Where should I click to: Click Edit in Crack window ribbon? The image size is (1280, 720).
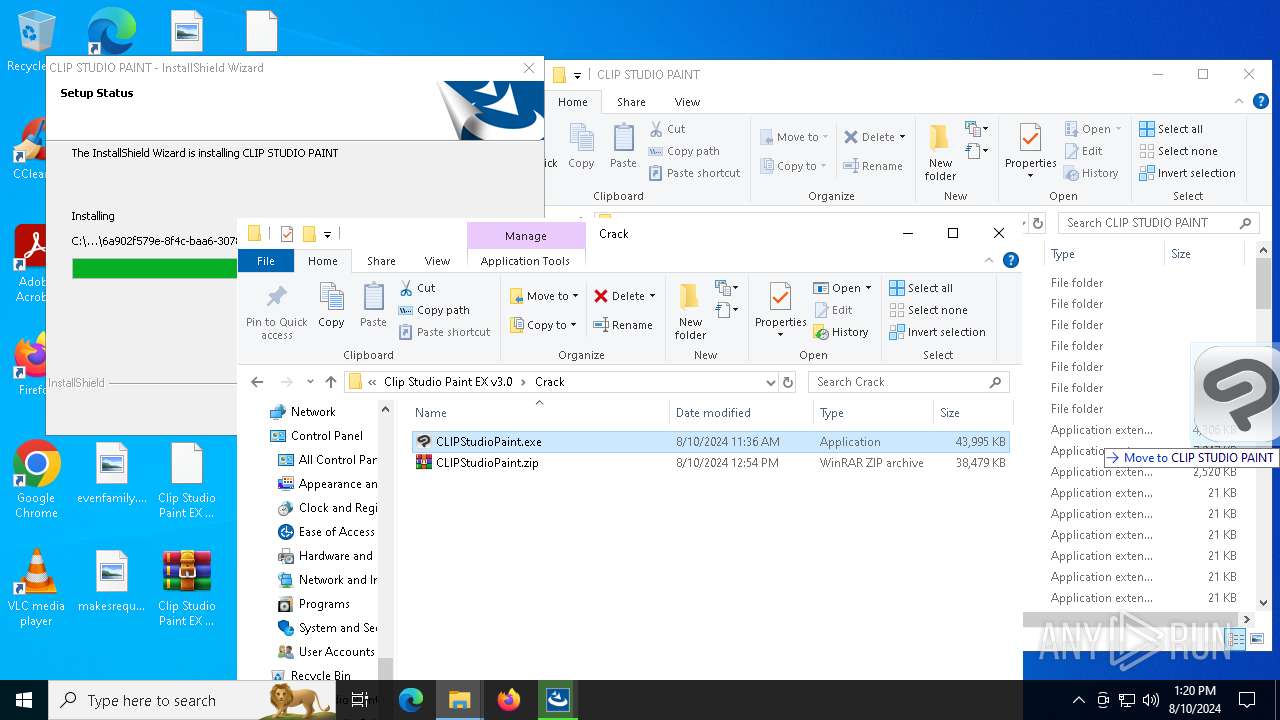click(x=833, y=310)
